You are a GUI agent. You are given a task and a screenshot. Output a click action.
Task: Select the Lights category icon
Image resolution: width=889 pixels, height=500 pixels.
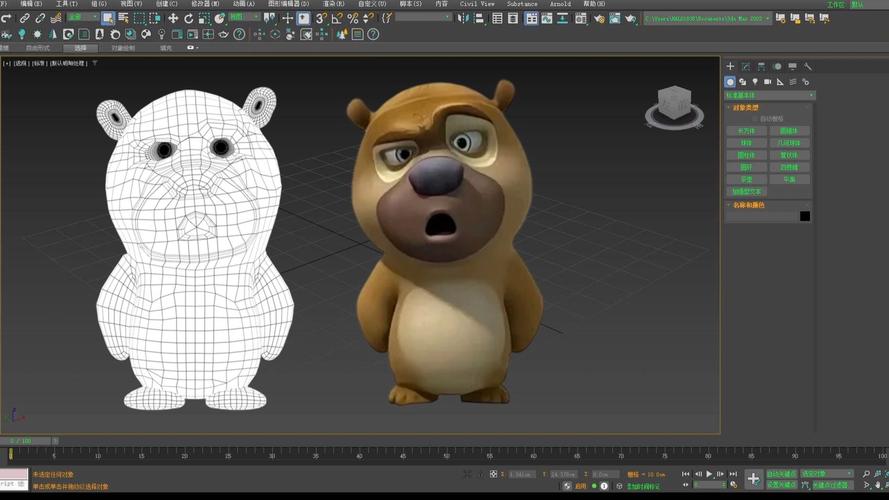tap(755, 82)
